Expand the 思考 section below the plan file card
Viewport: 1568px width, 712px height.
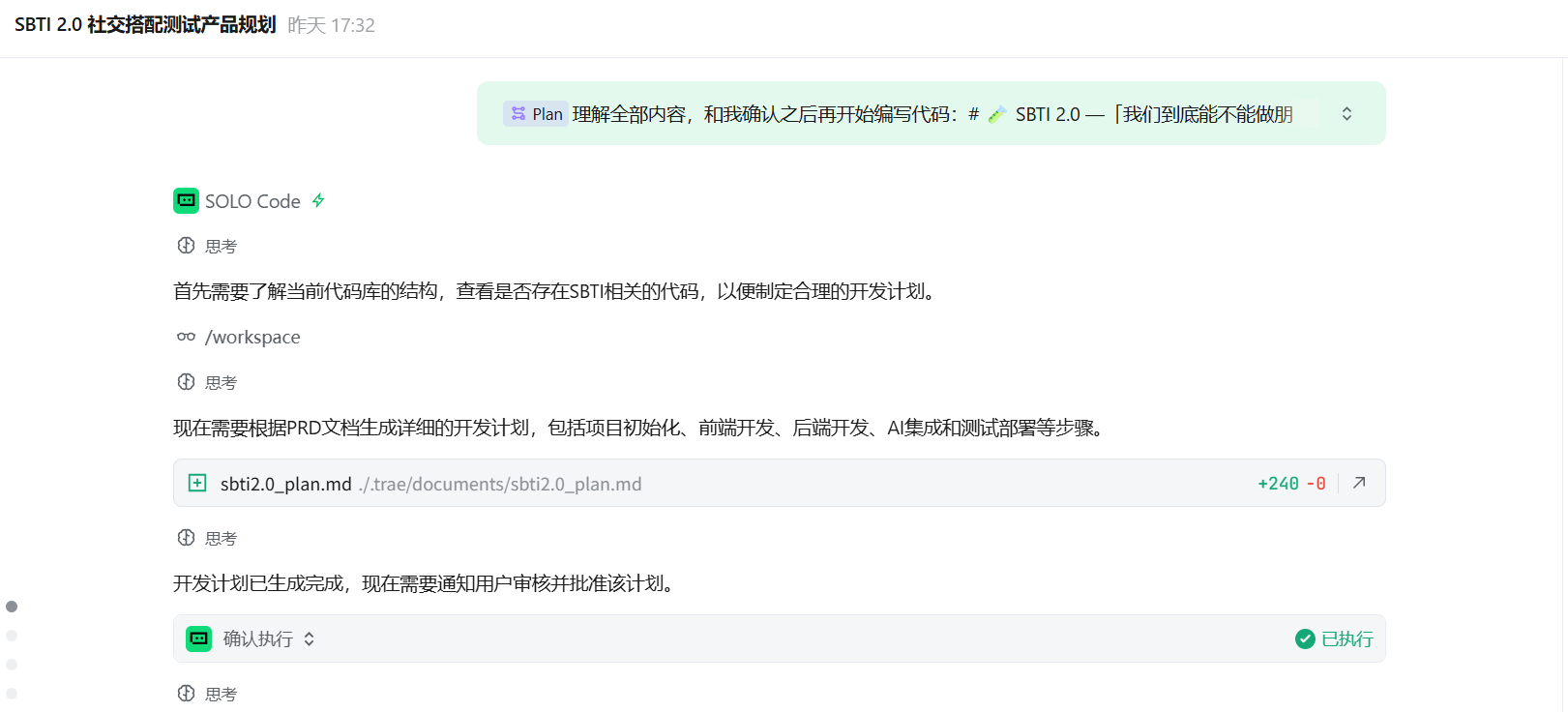(x=207, y=538)
